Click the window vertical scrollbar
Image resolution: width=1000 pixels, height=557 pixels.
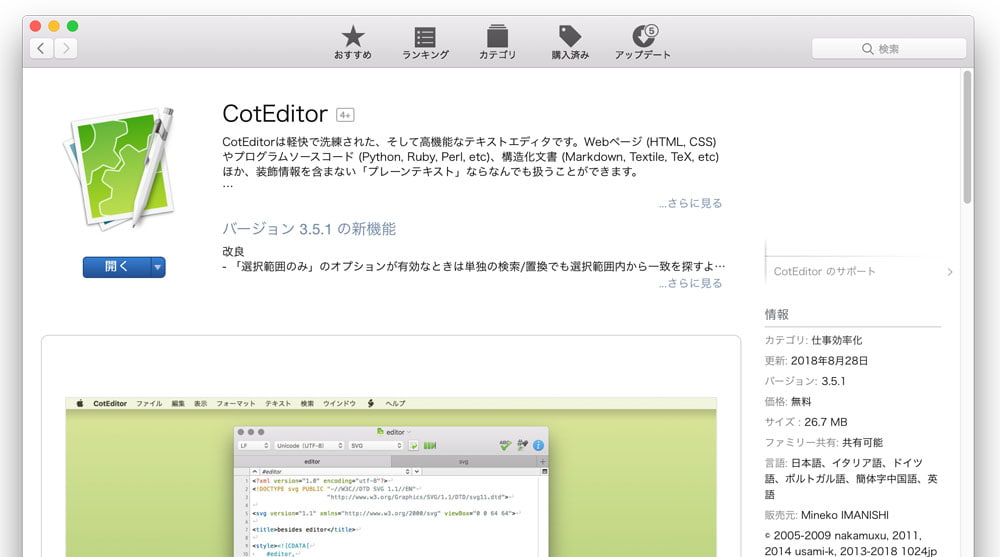(967, 137)
